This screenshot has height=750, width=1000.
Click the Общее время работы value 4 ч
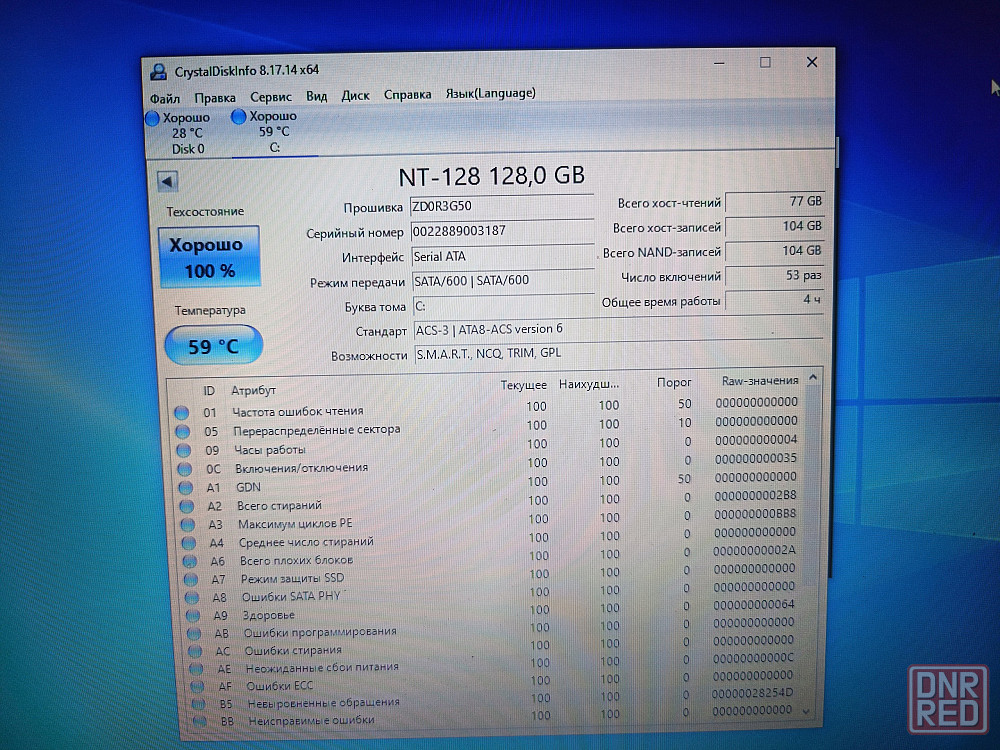click(x=775, y=300)
